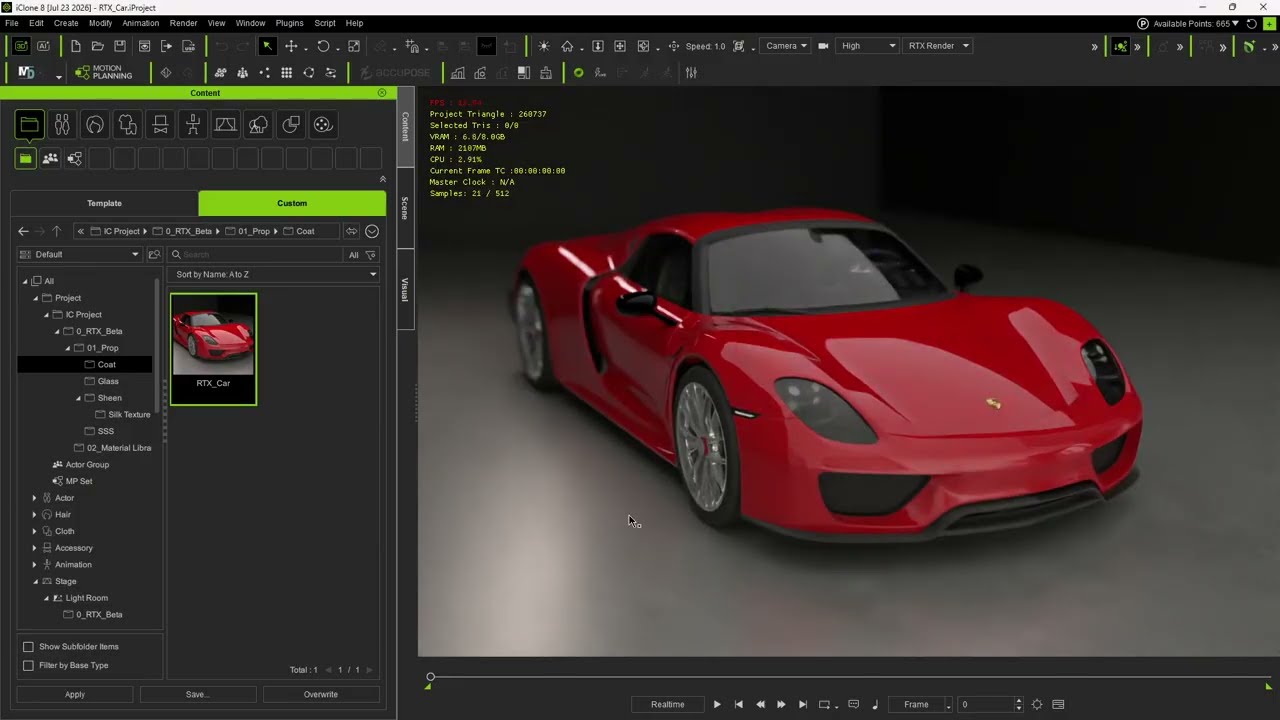The image size is (1280, 720).
Task: Create a new project file
Action: tap(75, 46)
